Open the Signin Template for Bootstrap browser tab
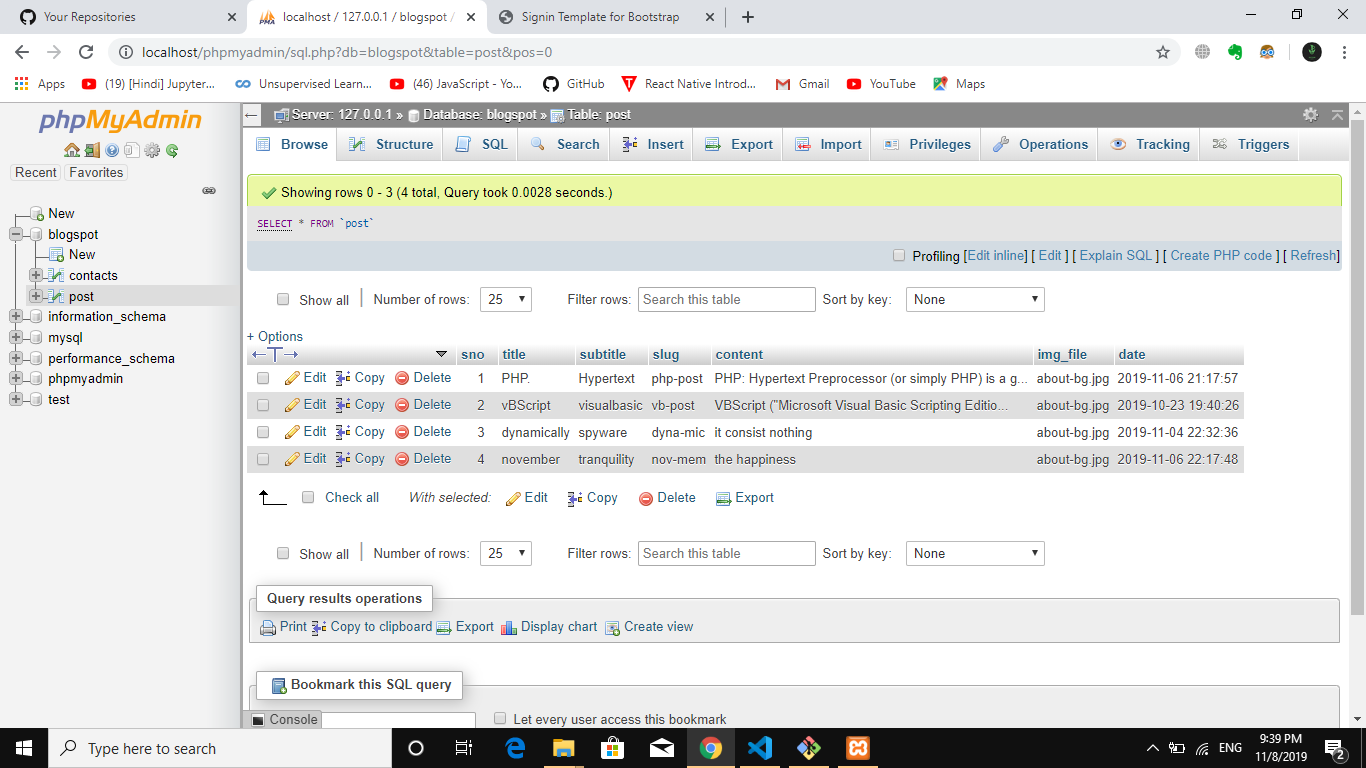The height and width of the screenshot is (768, 1366). [x=607, y=17]
